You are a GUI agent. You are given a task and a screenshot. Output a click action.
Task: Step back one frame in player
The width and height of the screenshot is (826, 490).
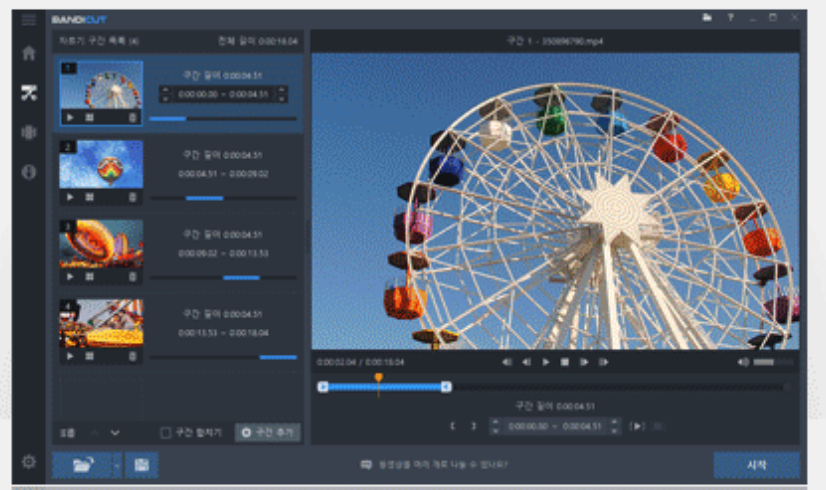(x=526, y=362)
